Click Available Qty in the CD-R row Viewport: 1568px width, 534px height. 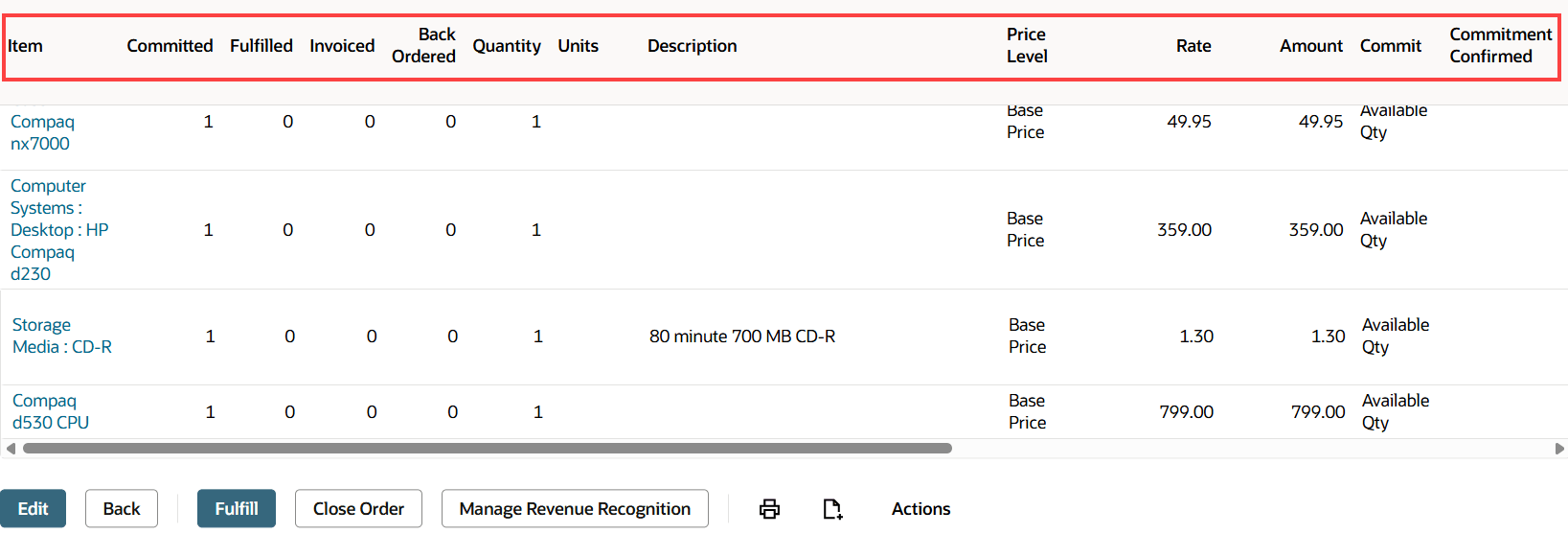(1396, 337)
